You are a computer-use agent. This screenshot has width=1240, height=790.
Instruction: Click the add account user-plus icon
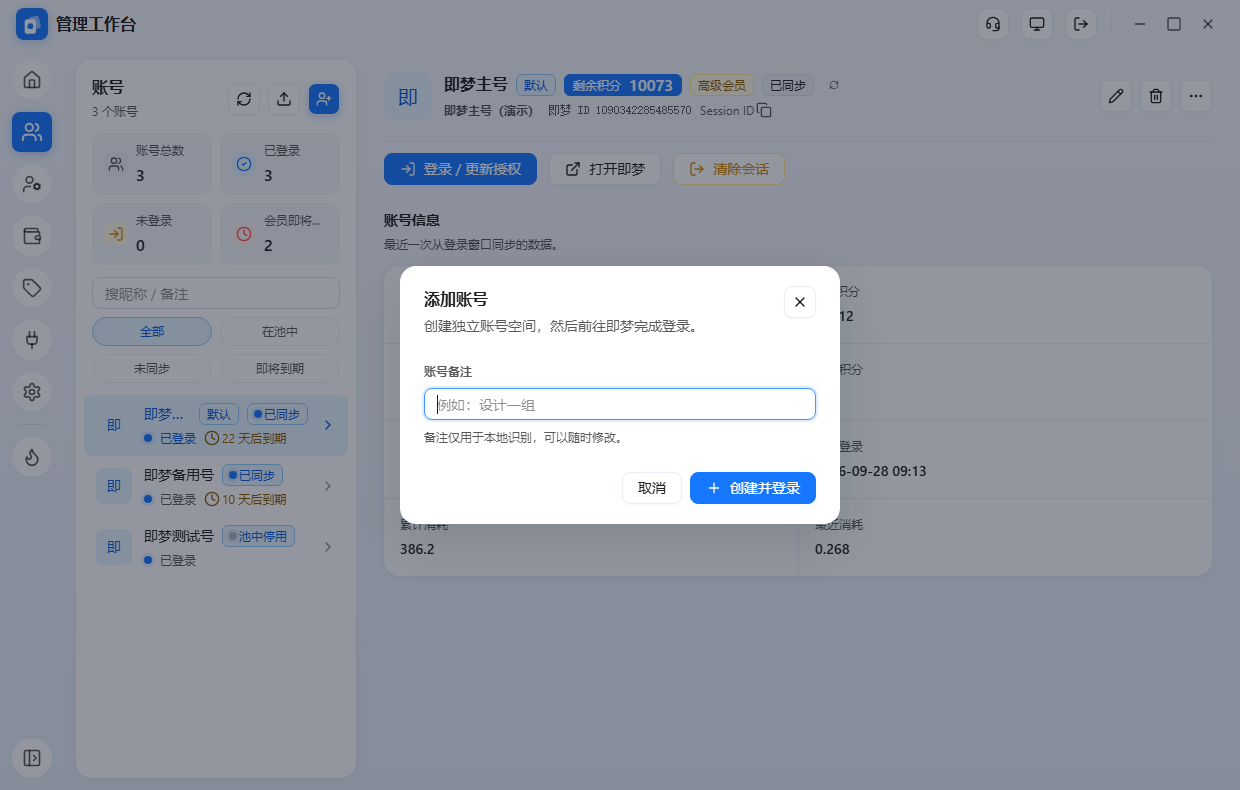click(324, 98)
